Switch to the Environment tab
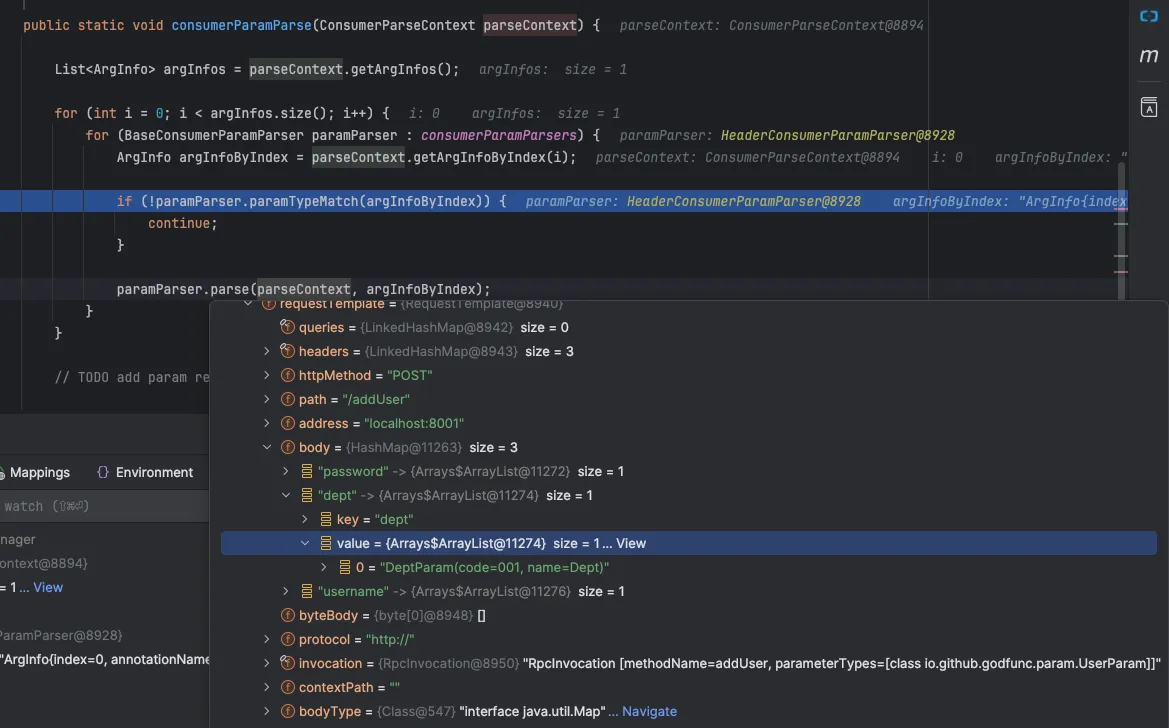 [x=145, y=472]
